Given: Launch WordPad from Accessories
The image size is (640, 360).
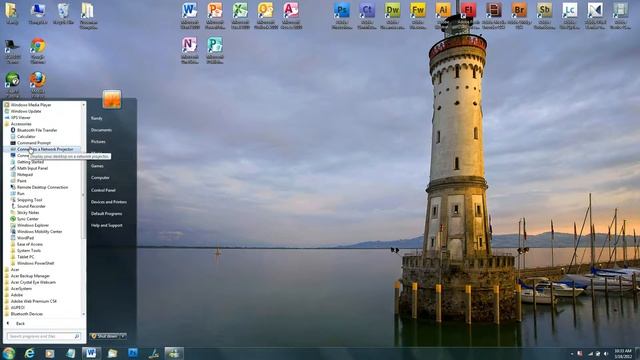Looking at the screenshot, I should tap(25, 238).
